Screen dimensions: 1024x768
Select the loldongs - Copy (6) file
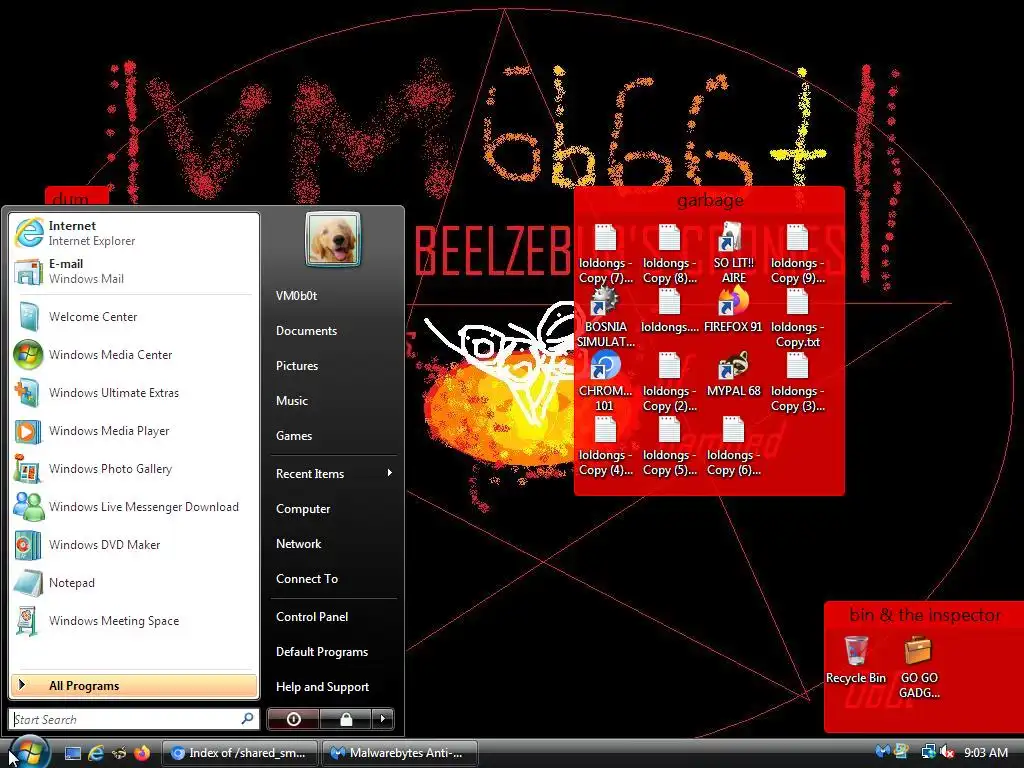(x=733, y=445)
